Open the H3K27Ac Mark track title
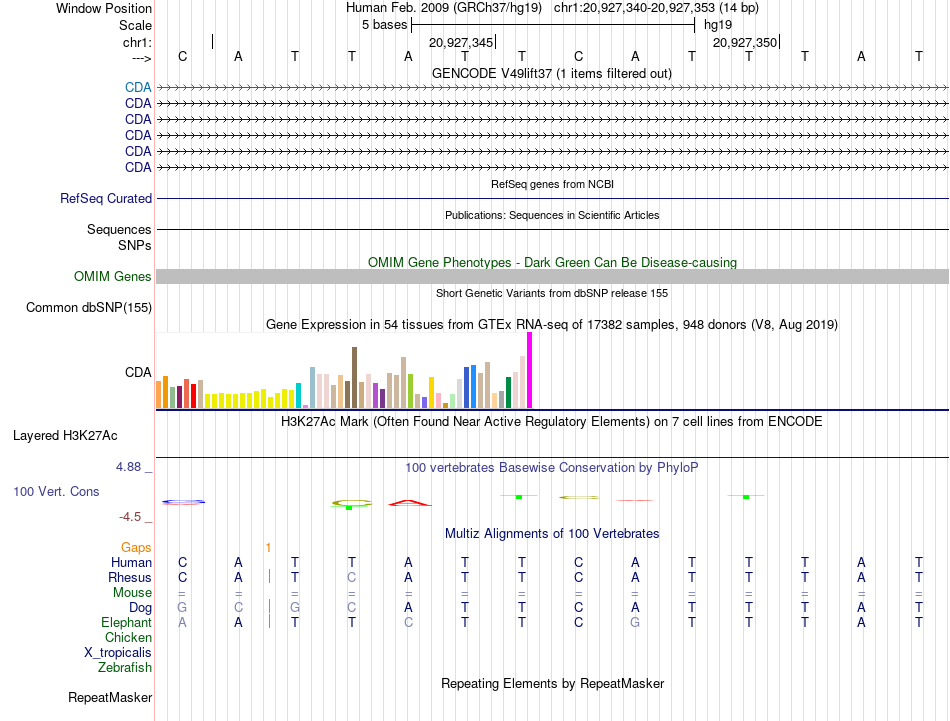This screenshot has width=950, height=721. coord(552,422)
